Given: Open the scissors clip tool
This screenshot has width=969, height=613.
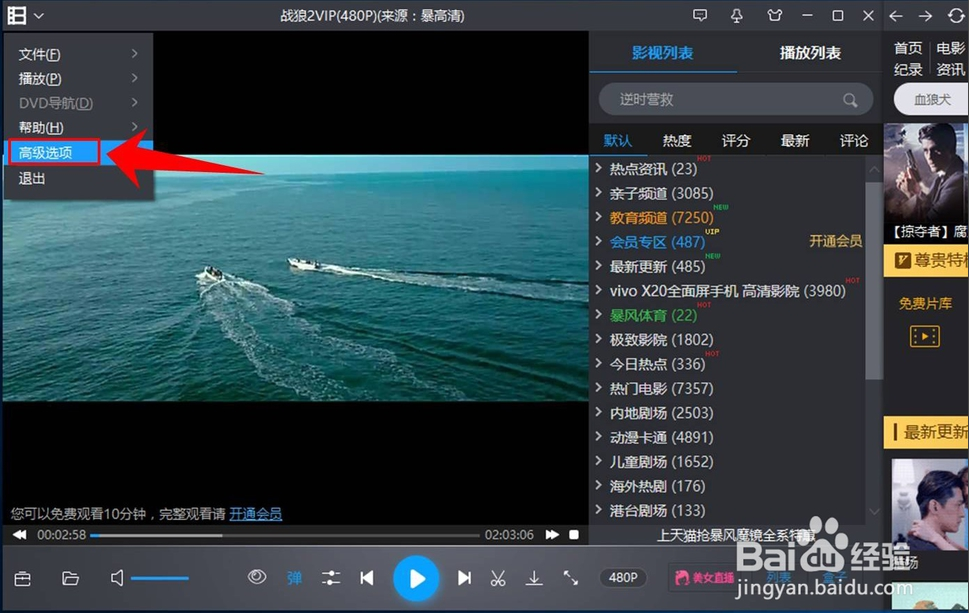Looking at the screenshot, I should [x=498, y=578].
